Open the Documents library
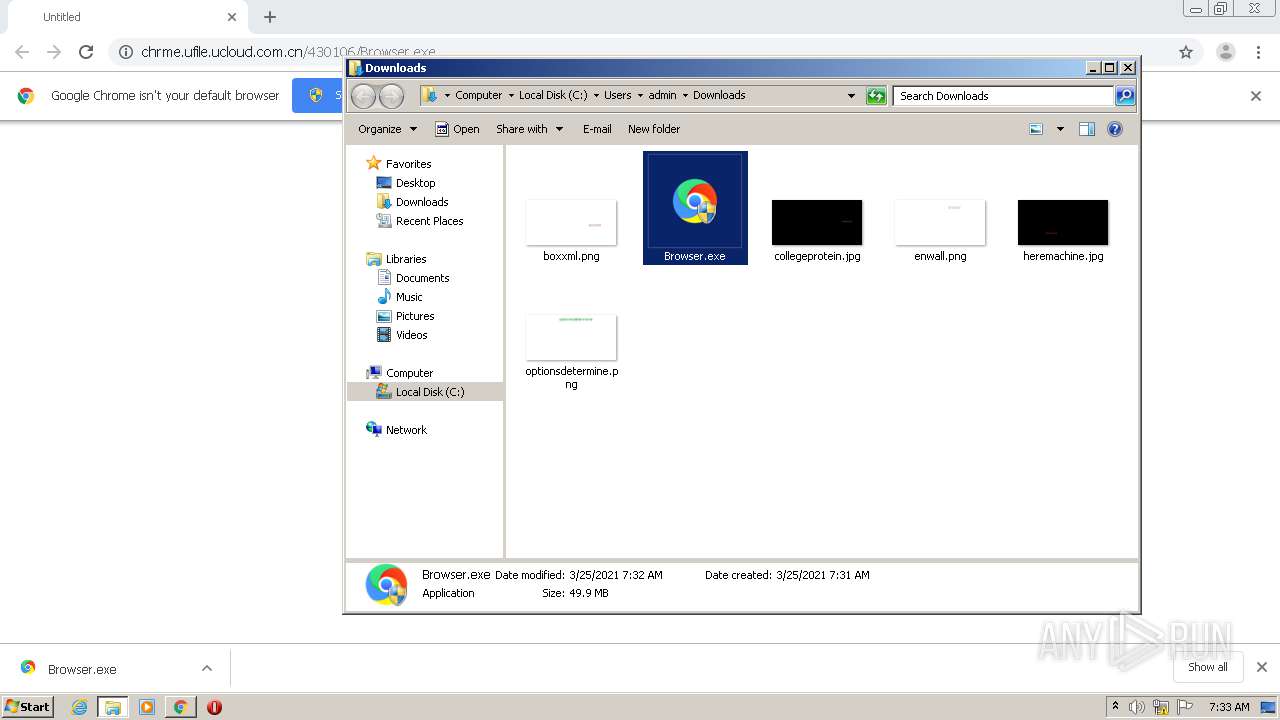This screenshot has width=1280, height=720. (x=422, y=278)
